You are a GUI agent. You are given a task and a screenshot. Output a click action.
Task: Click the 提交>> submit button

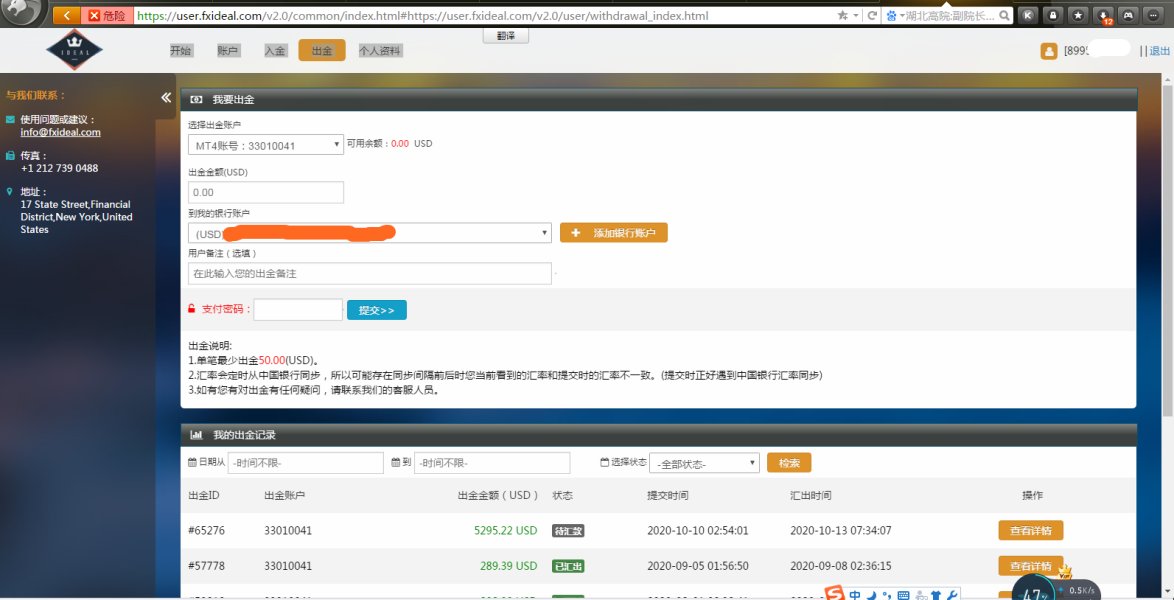376,310
